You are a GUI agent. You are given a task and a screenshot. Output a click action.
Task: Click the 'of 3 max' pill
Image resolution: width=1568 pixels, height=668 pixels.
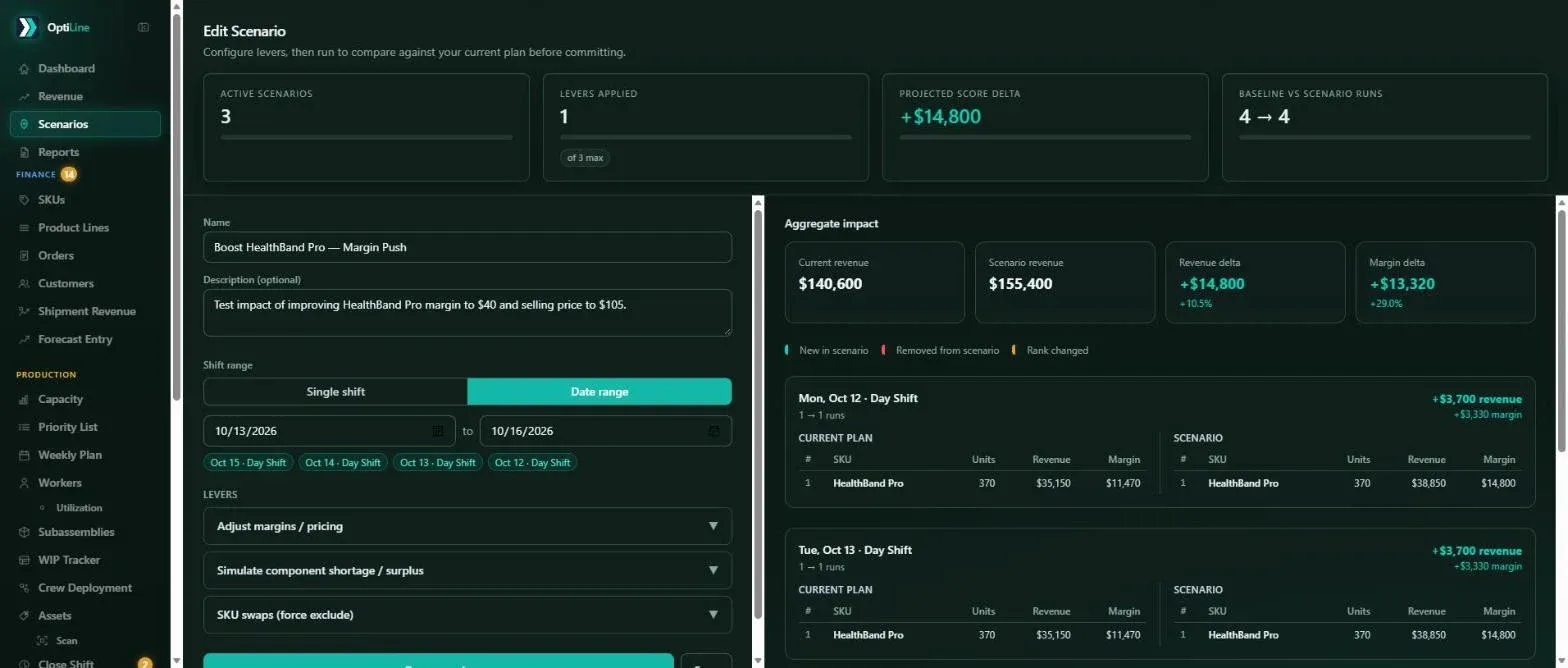click(x=585, y=158)
